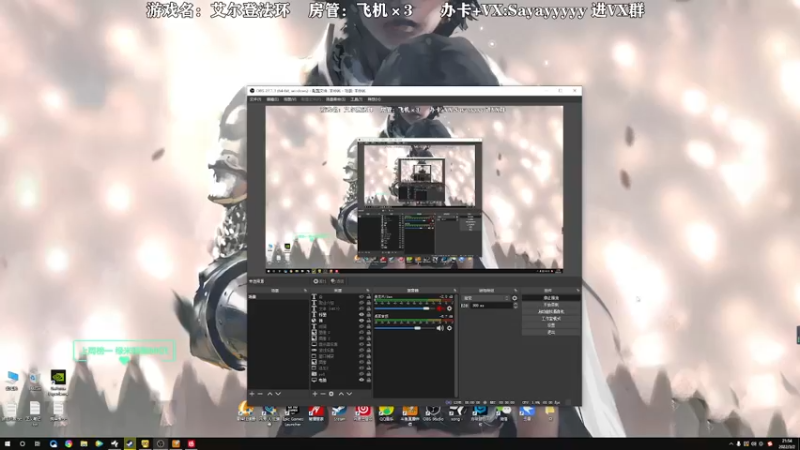Click the transition duration 300 ms field

tap(491, 305)
